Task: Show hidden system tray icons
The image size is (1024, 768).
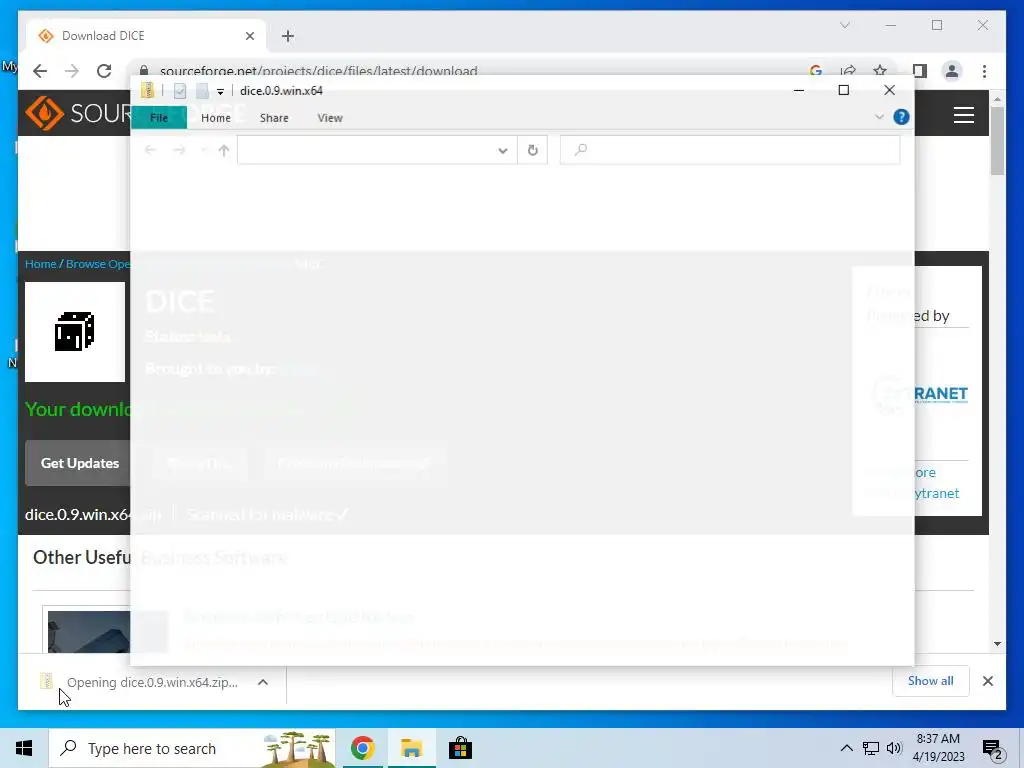Action: 846,748
